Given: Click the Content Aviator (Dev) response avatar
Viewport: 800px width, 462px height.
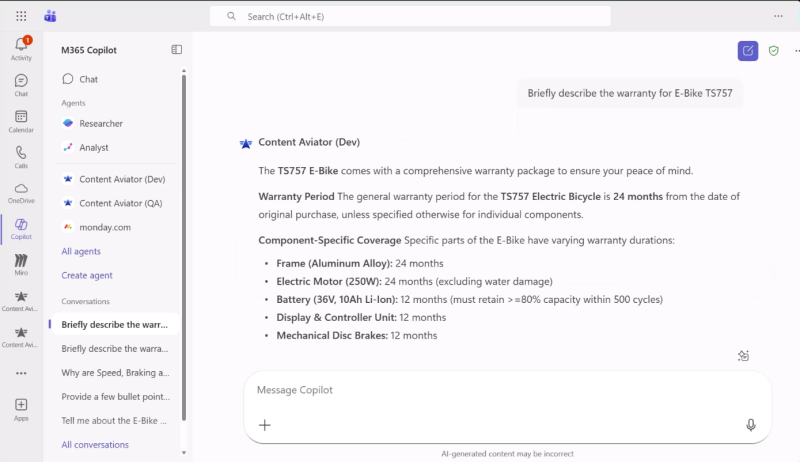Looking at the screenshot, I should 246,144.
